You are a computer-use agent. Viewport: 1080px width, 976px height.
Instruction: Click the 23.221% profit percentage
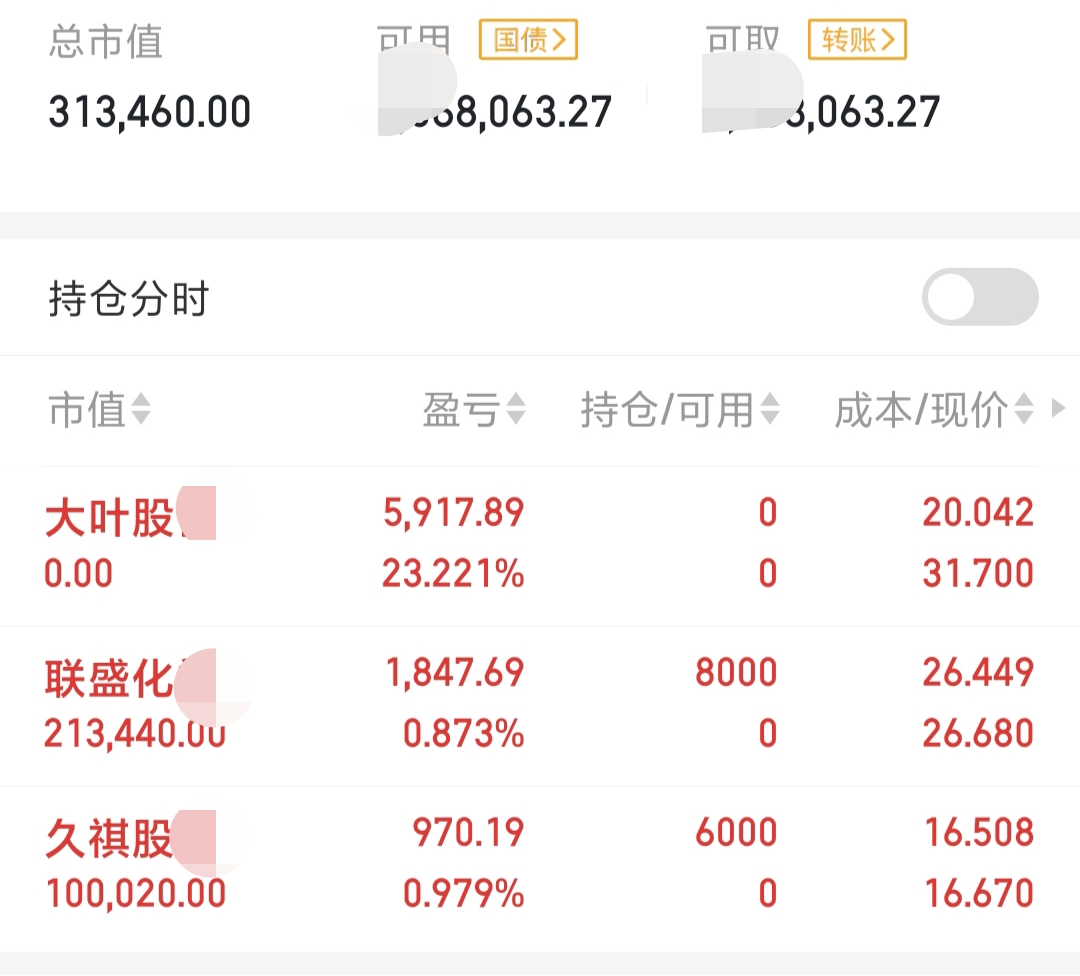tap(453, 573)
